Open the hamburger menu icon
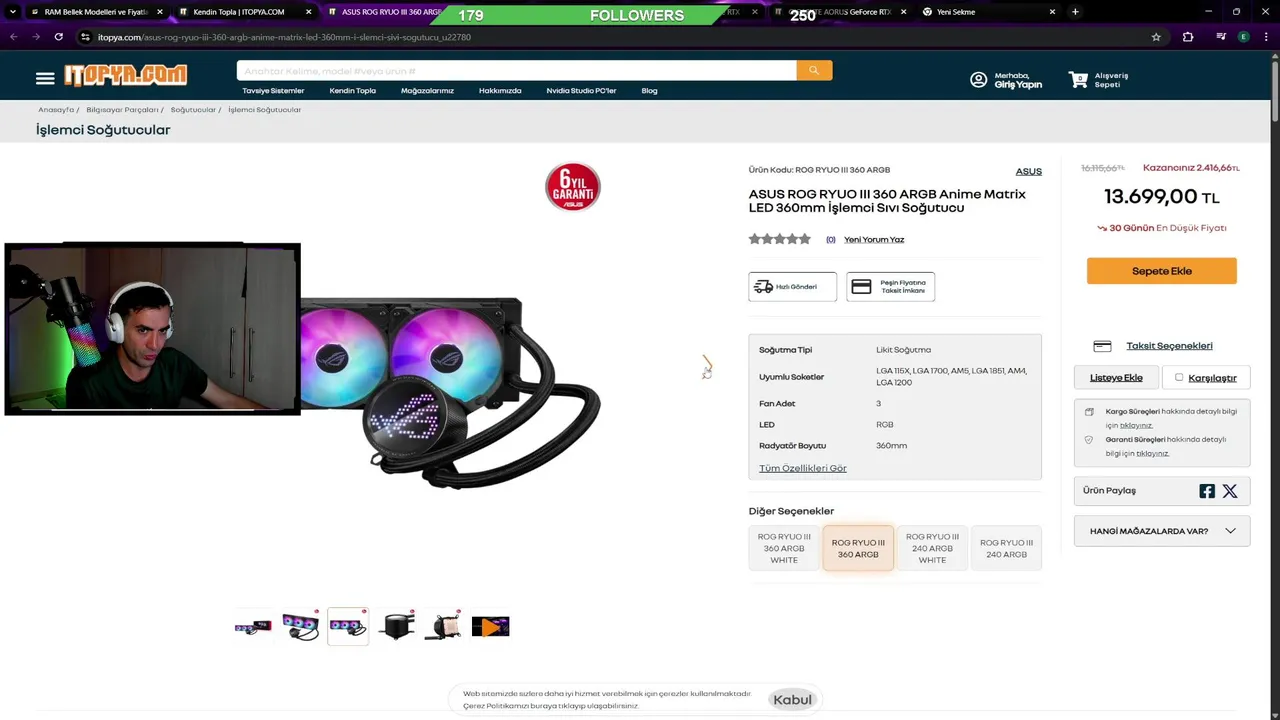The width and height of the screenshot is (1280, 720). [x=45, y=78]
